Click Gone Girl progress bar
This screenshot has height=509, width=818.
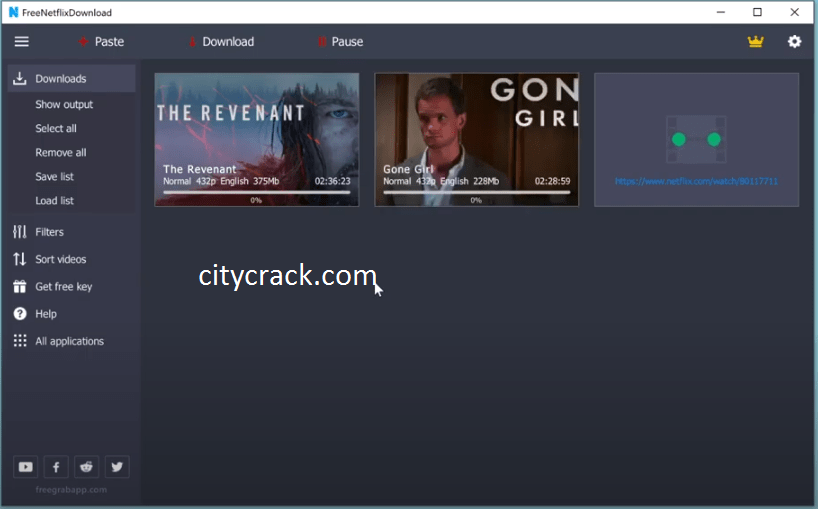coord(476,192)
